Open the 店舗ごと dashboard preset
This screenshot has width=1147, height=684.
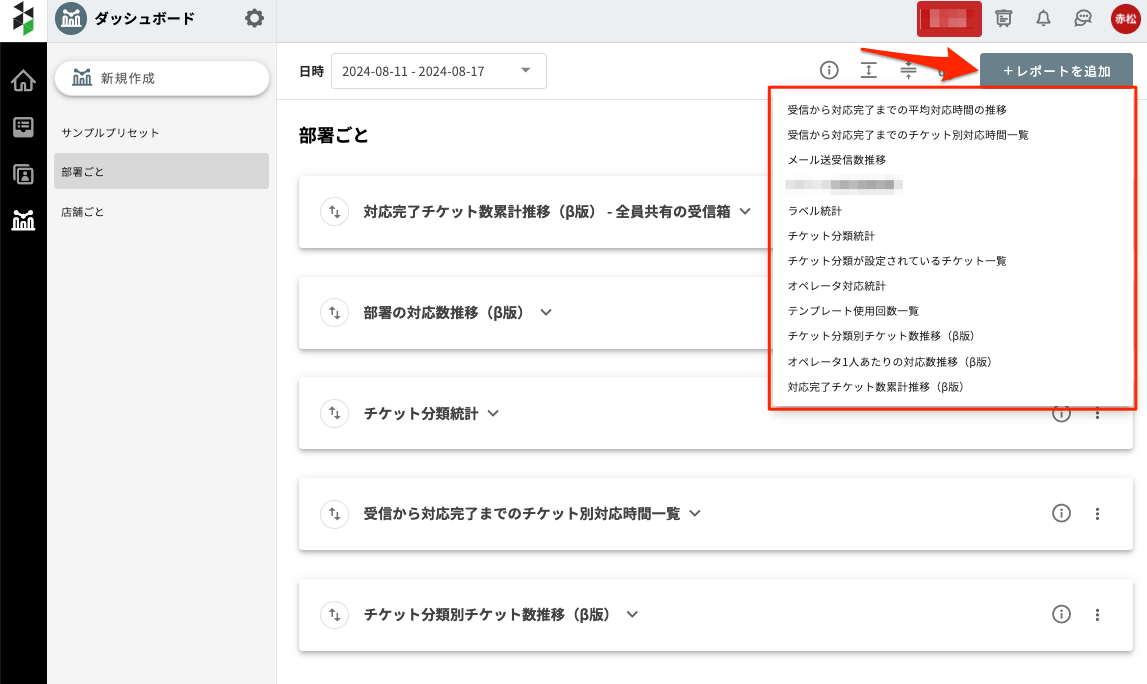click(x=82, y=212)
